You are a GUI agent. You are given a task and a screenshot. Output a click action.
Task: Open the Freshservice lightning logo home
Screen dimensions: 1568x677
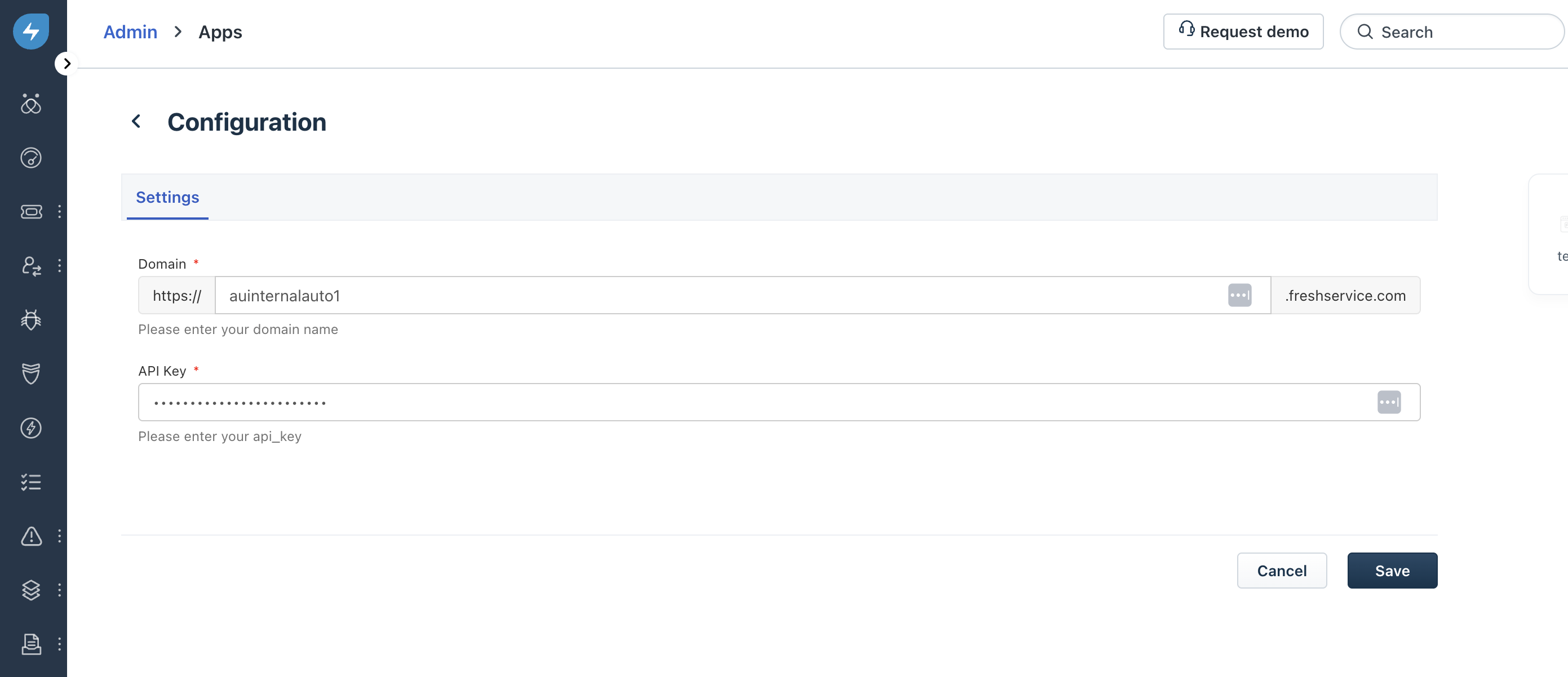[31, 31]
